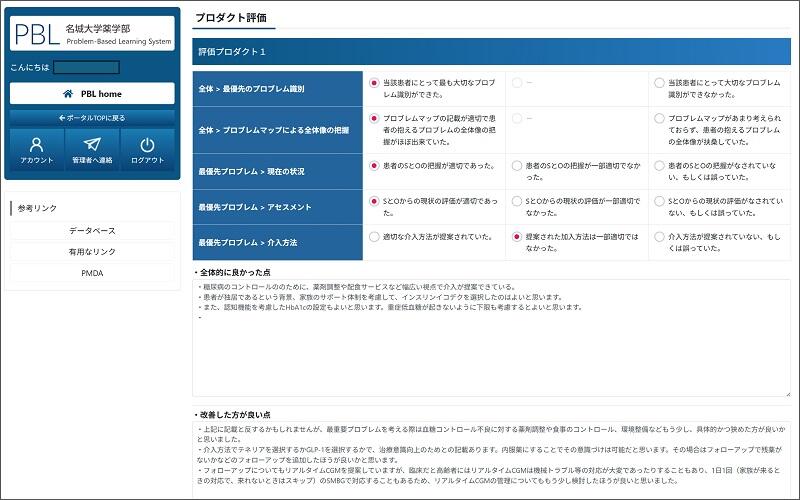The width and height of the screenshot is (800, 500).
Task: Click inside the 改善した方が良い点 text area
Action: click(x=490, y=460)
